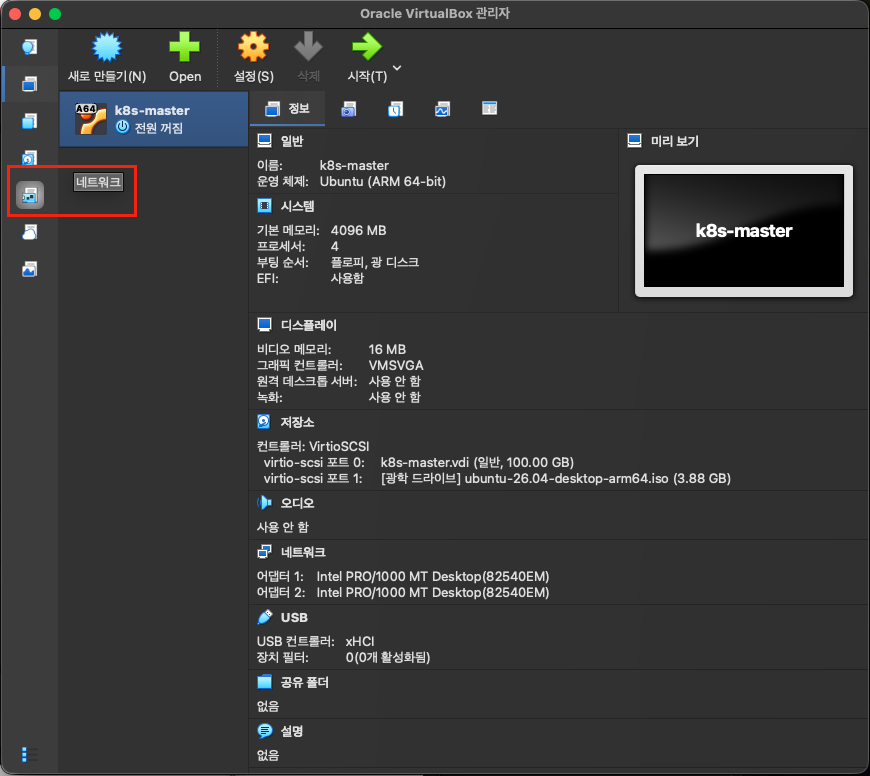Switch to the File Manager tab
The height and width of the screenshot is (776, 870).
pos(489,109)
